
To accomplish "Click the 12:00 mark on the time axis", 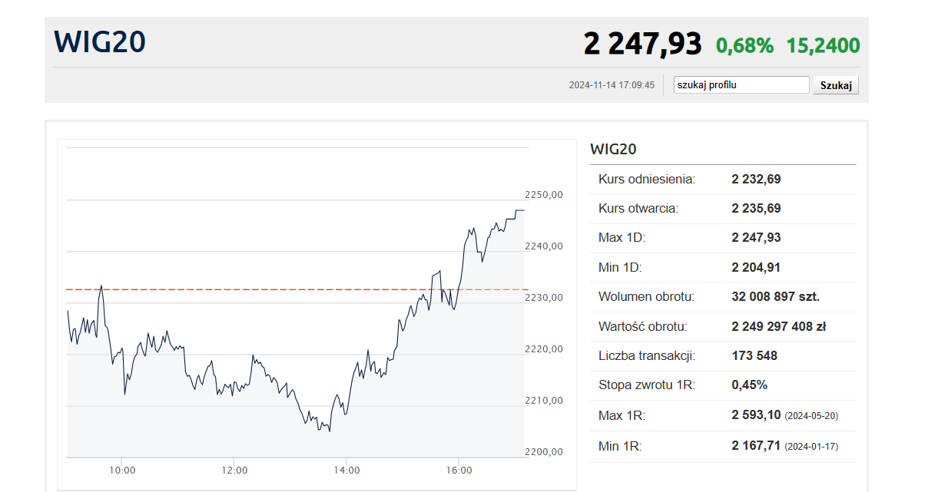I will pyautogui.click(x=234, y=469).
